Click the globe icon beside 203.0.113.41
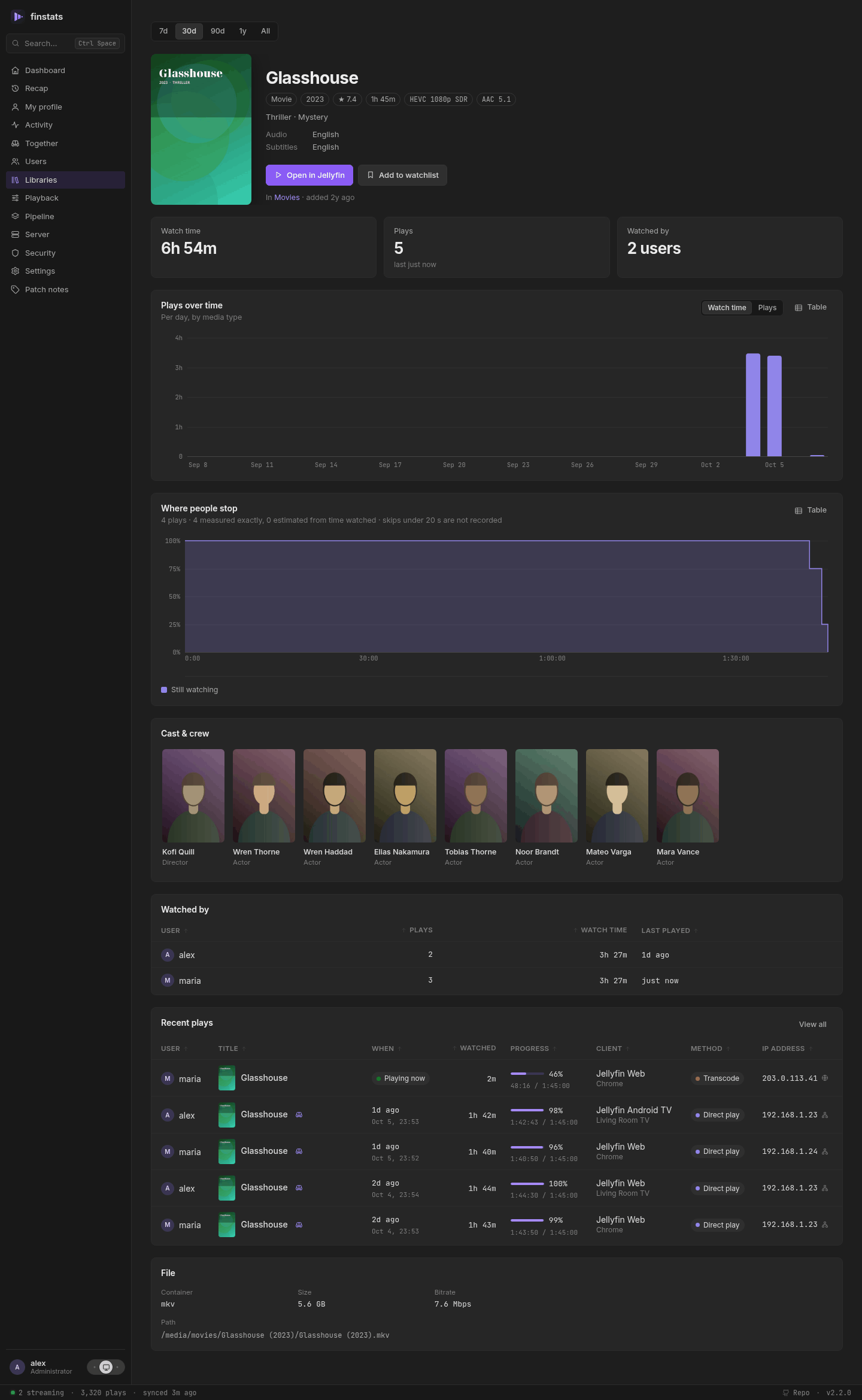Image resolution: width=862 pixels, height=1400 pixels. point(825,1078)
